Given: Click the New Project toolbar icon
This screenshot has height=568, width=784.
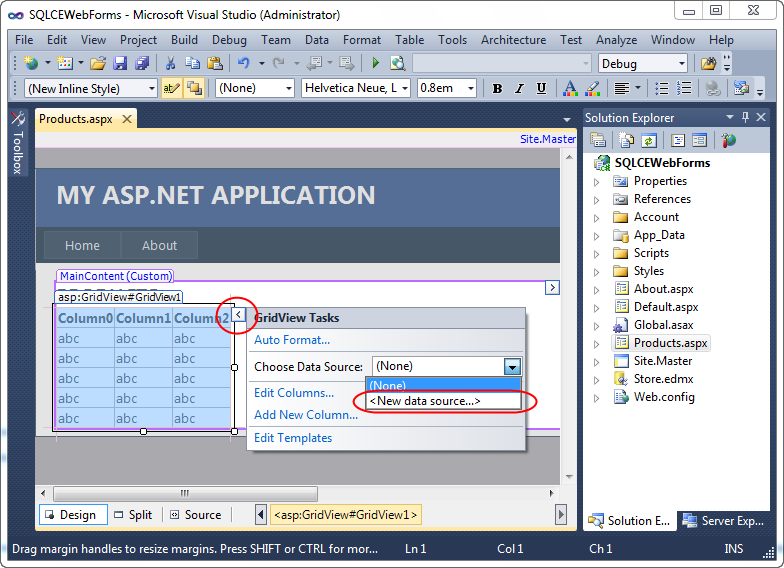Looking at the screenshot, I should coord(31,64).
